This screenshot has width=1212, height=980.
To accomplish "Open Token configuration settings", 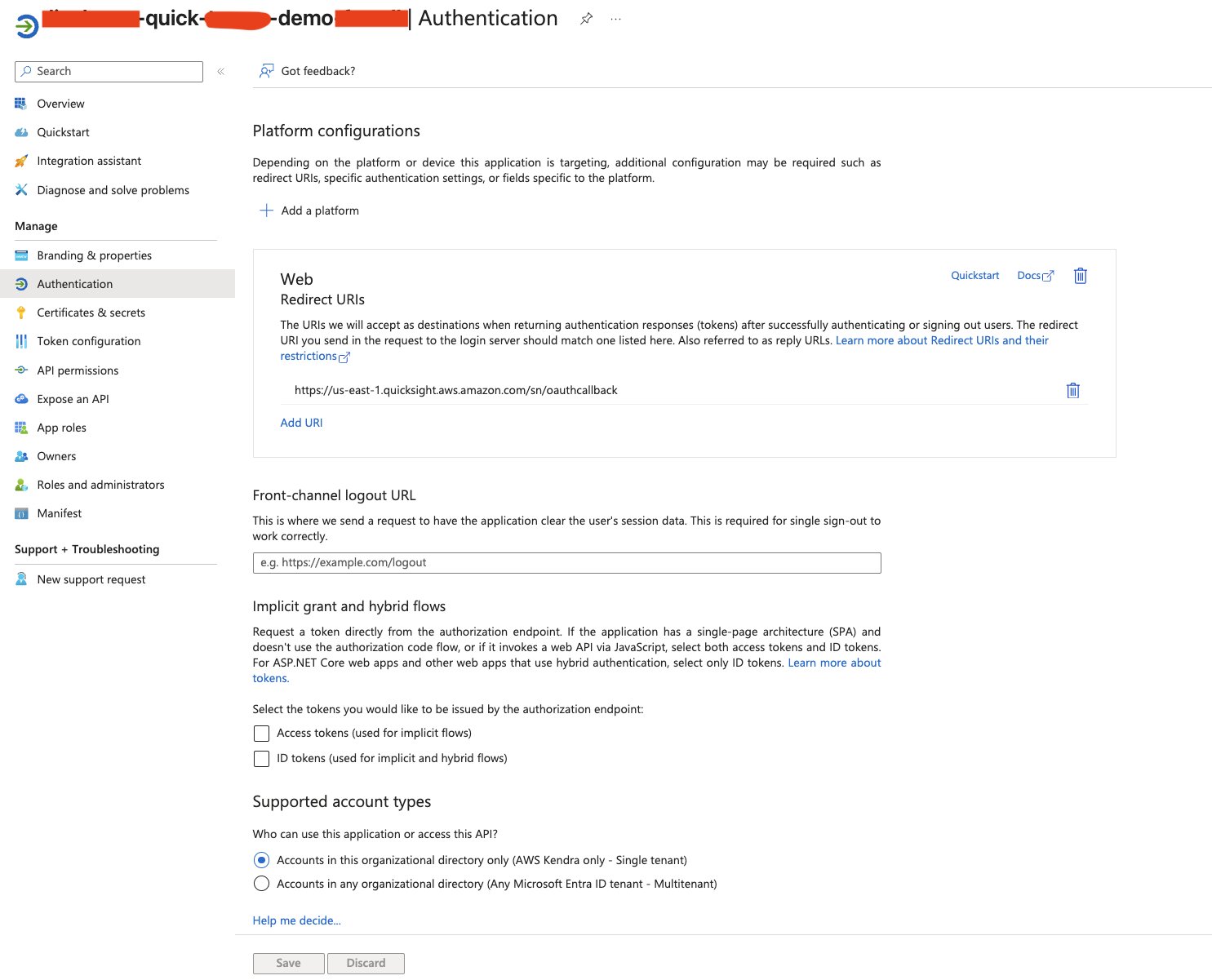I will point(88,341).
